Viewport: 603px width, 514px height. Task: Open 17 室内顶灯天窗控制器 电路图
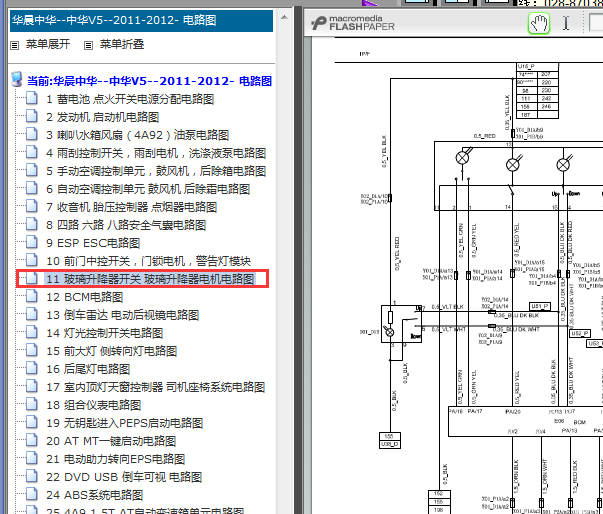pos(156,387)
